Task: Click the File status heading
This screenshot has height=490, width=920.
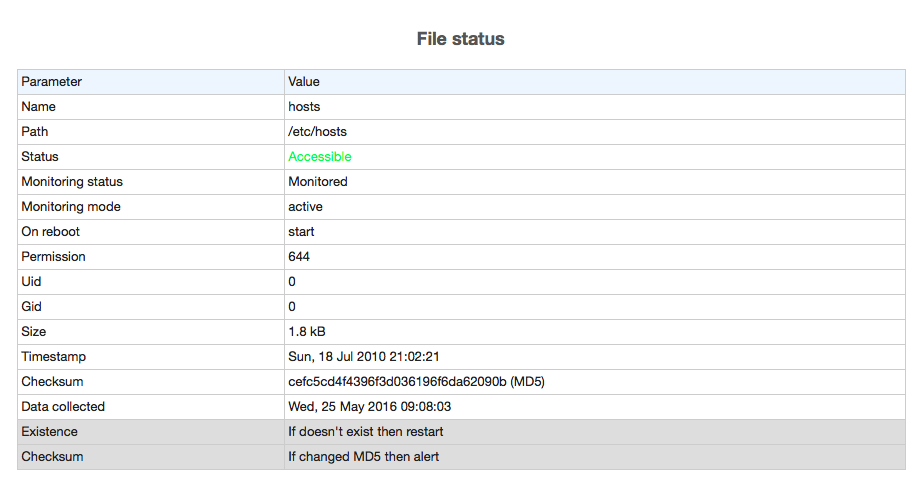Action: (x=461, y=39)
